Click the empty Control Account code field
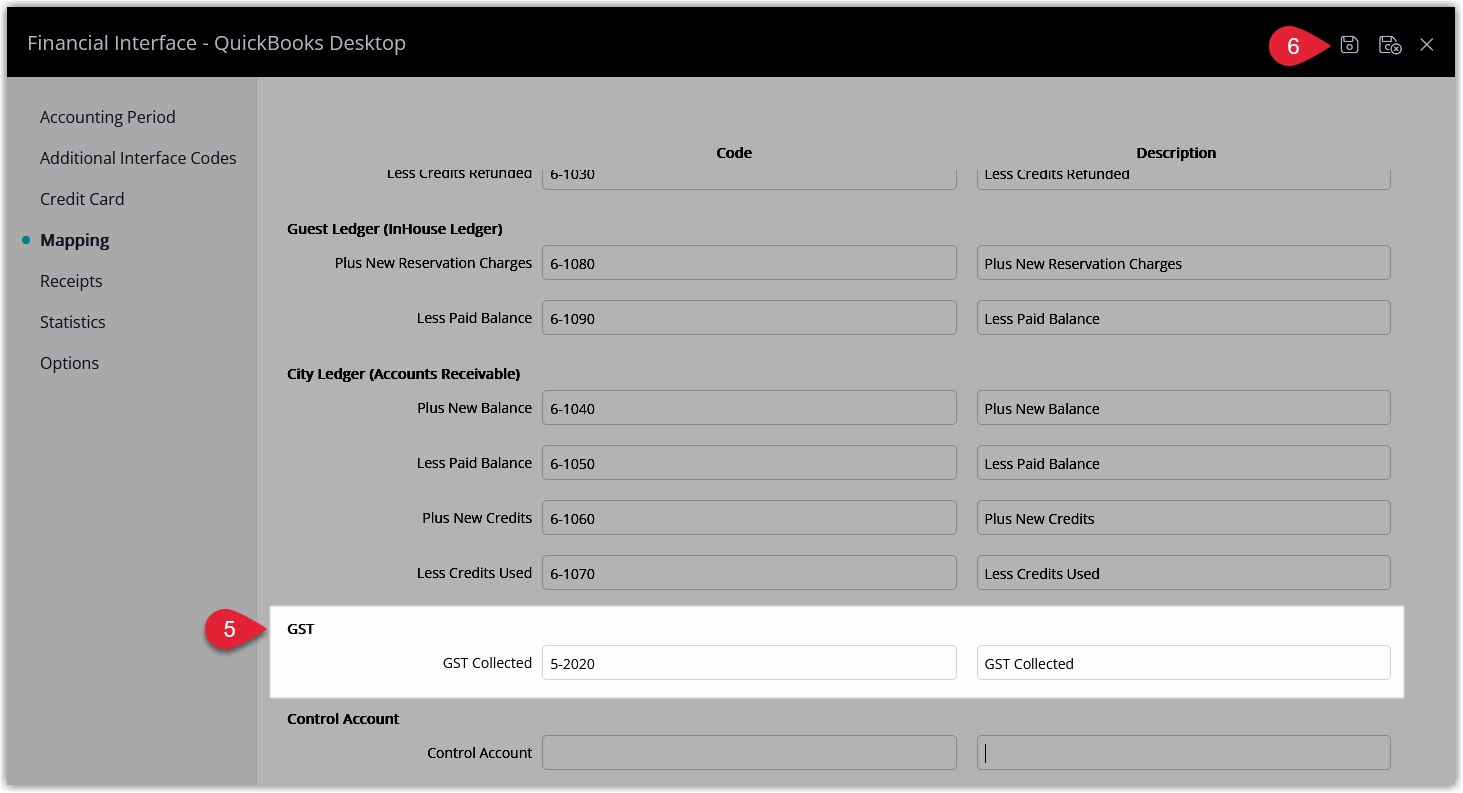The width and height of the screenshot is (1463, 793). click(x=749, y=753)
